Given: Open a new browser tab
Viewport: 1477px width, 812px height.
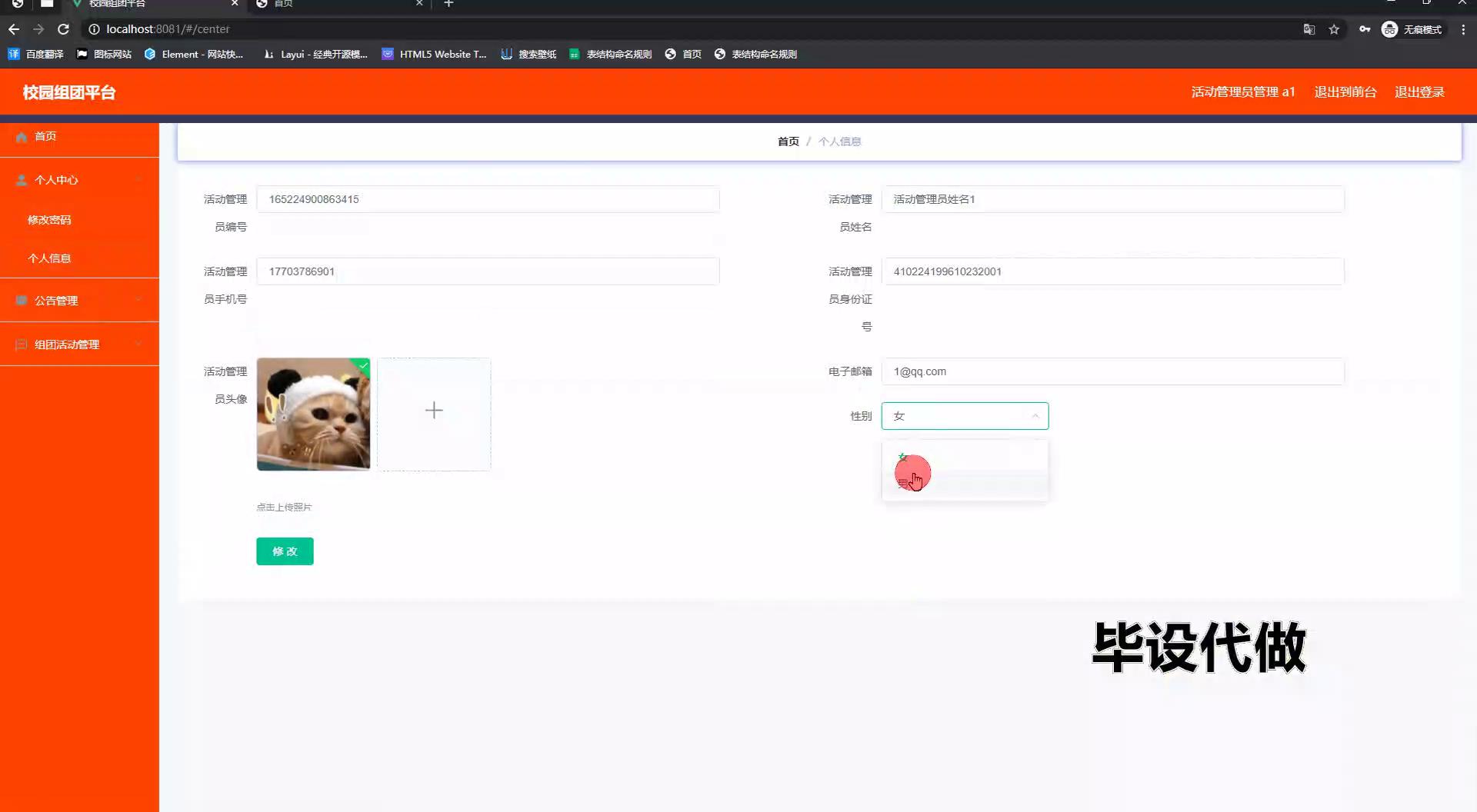Looking at the screenshot, I should (448, 4).
